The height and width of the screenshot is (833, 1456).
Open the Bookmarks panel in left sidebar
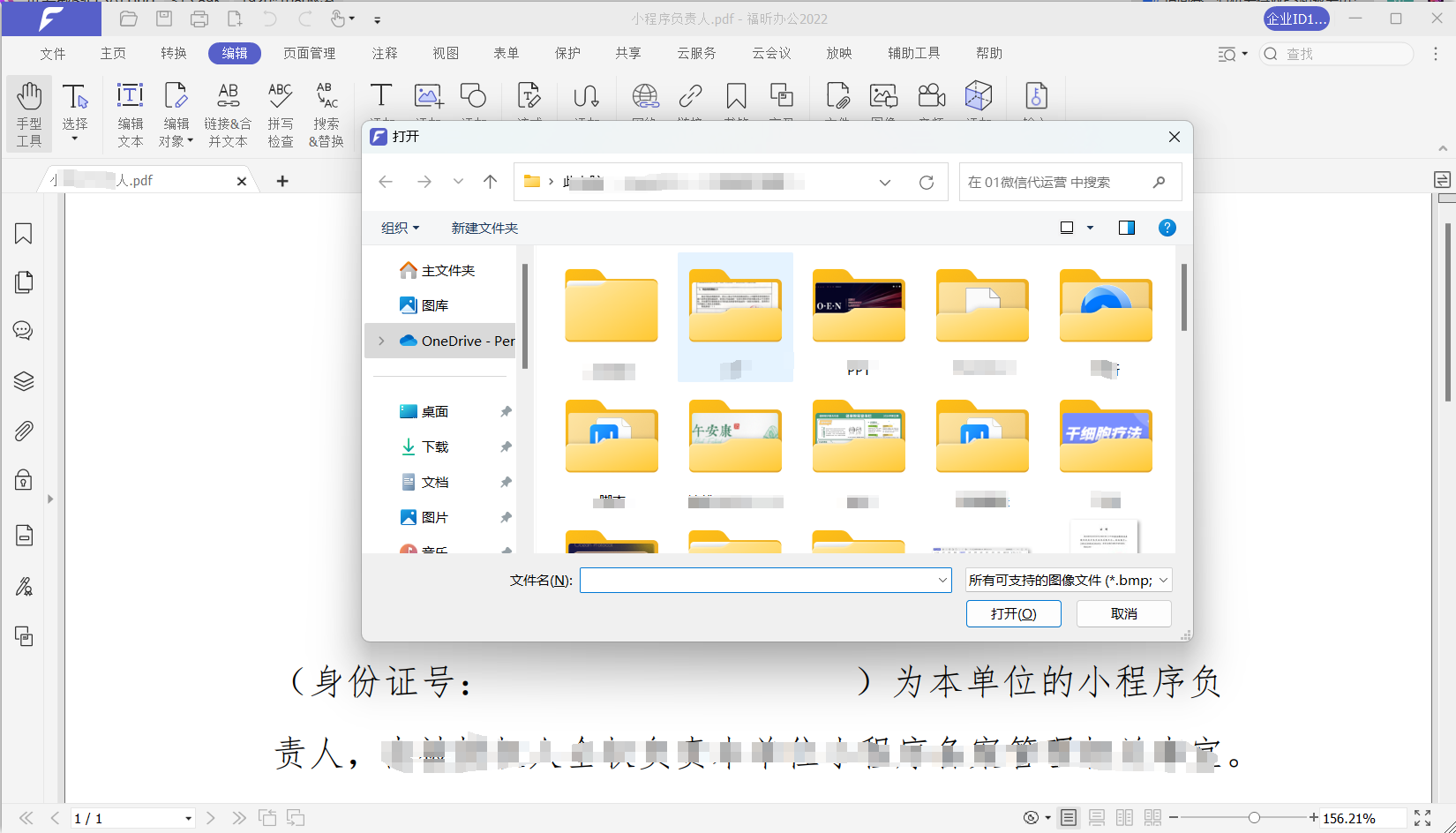click(24, 234)
